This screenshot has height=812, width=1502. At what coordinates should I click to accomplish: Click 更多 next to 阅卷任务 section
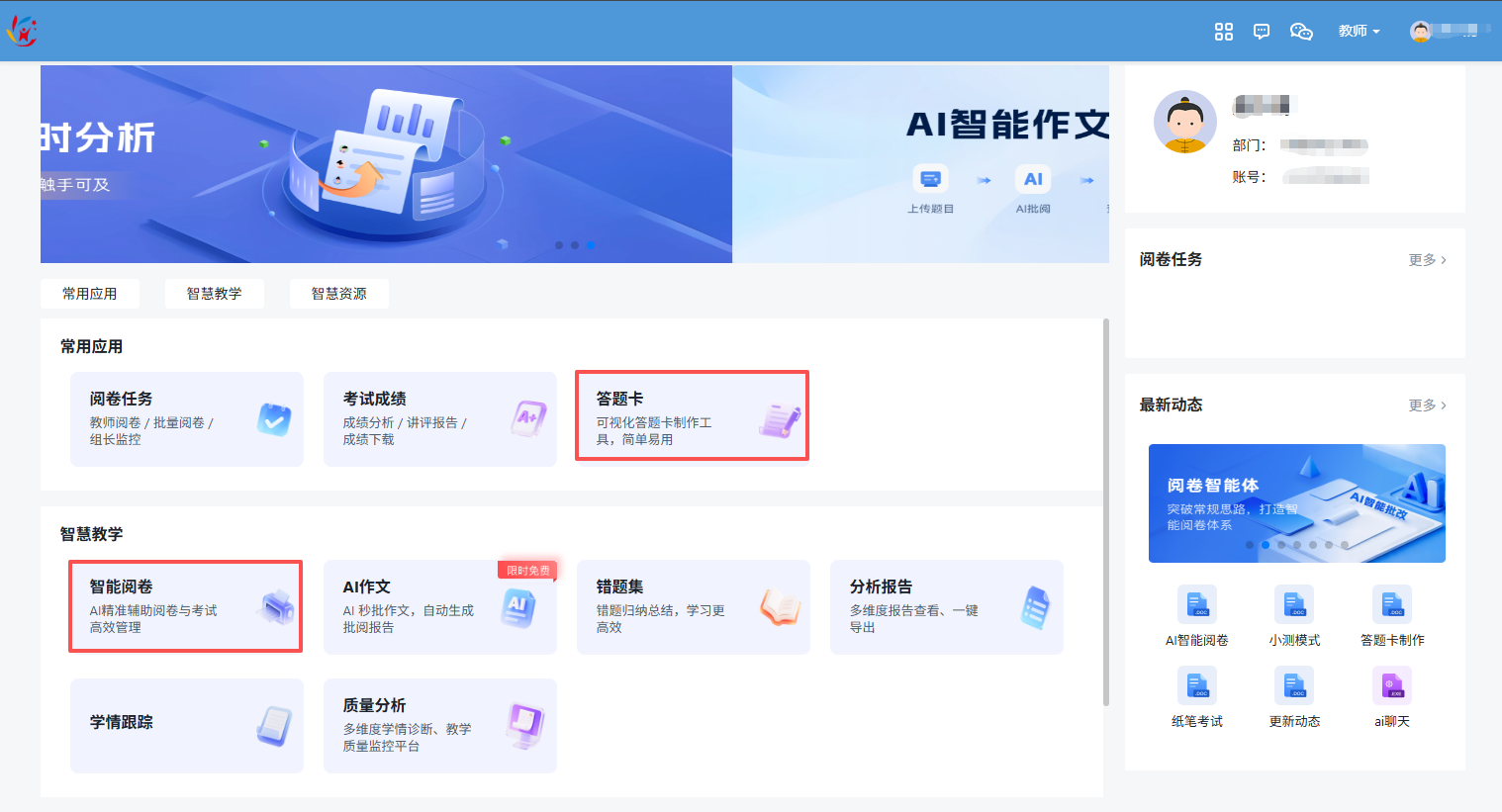1428,259
